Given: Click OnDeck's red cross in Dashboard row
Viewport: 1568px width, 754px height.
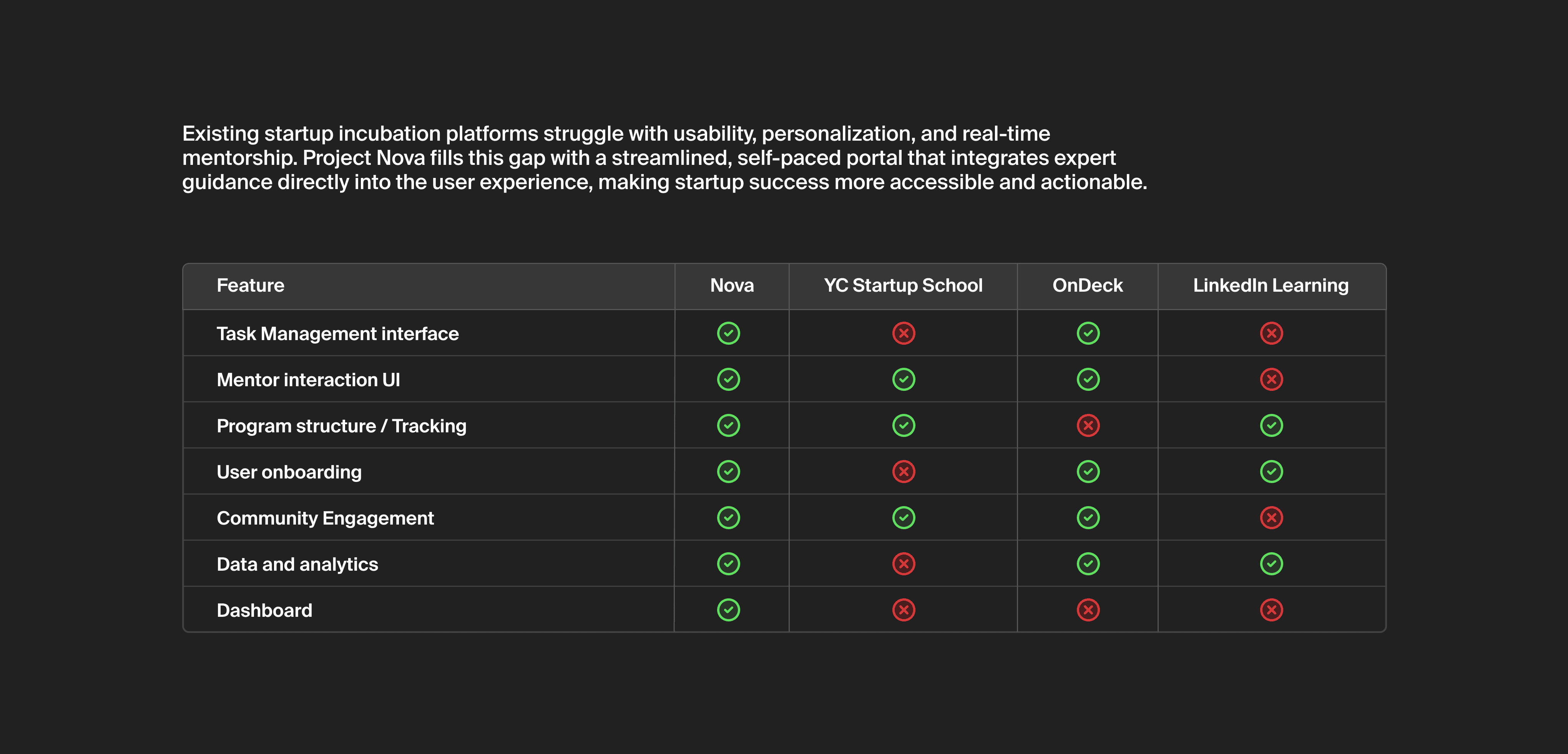Looking at the screenshot, I should [1088, 610].
